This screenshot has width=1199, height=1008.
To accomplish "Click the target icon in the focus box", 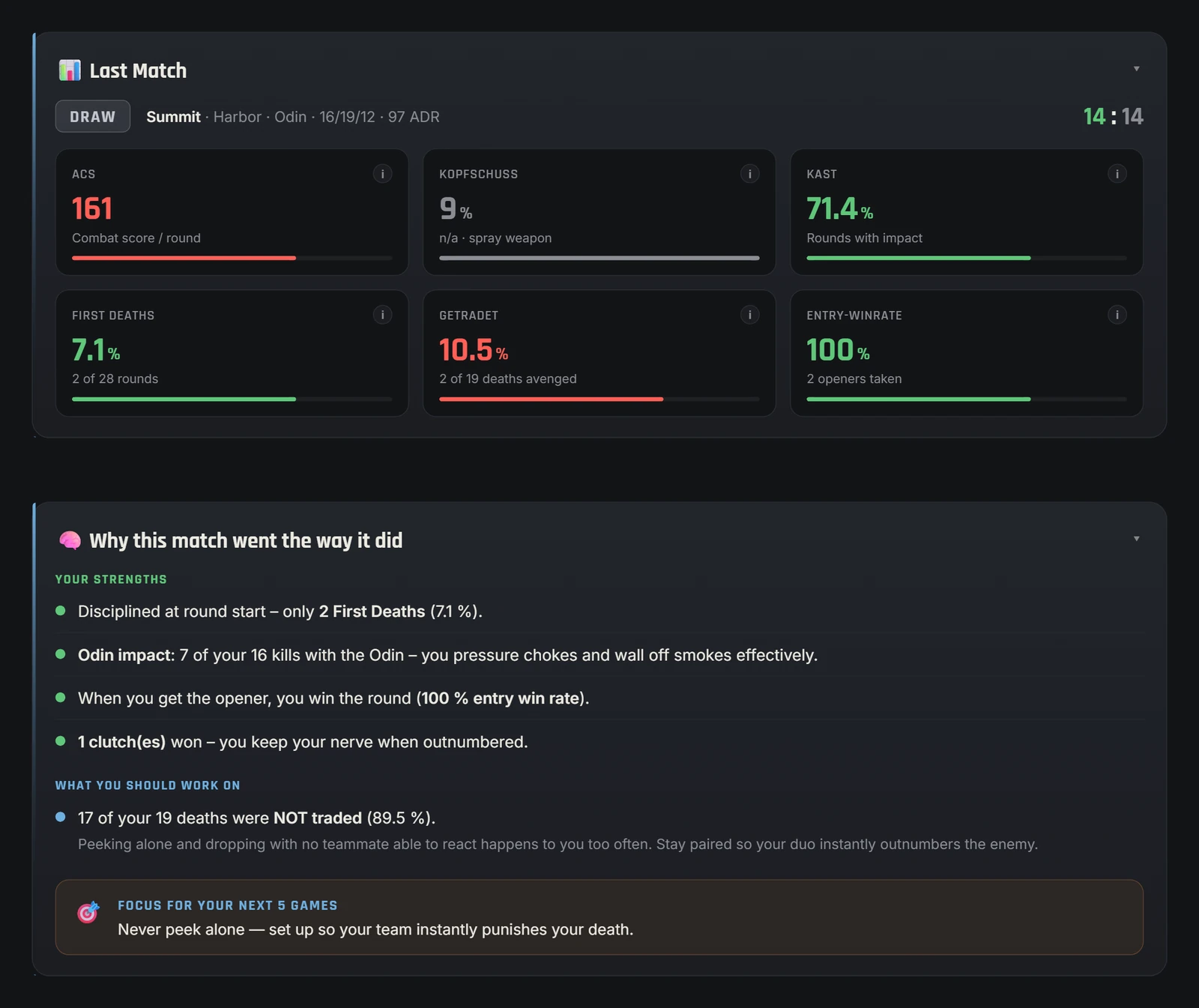I will (88, 912).
